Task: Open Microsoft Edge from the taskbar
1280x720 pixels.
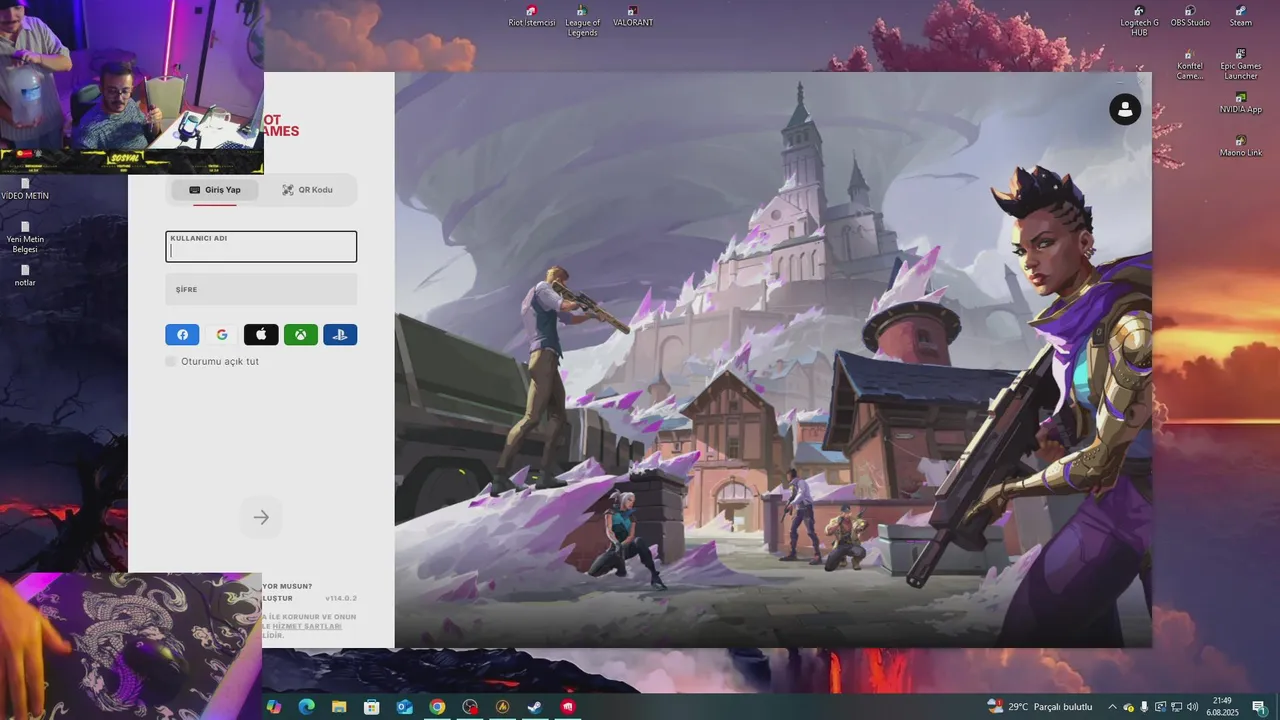Action: pos(307,707)
